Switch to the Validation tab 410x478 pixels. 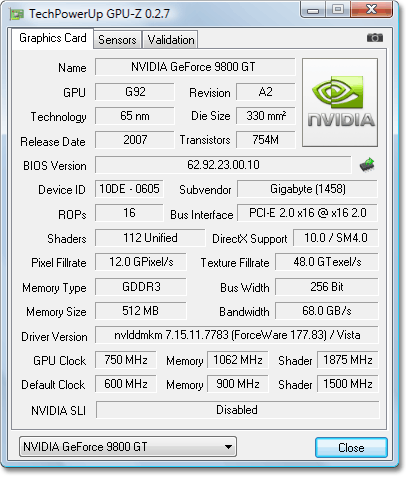(x=171, y=40)
